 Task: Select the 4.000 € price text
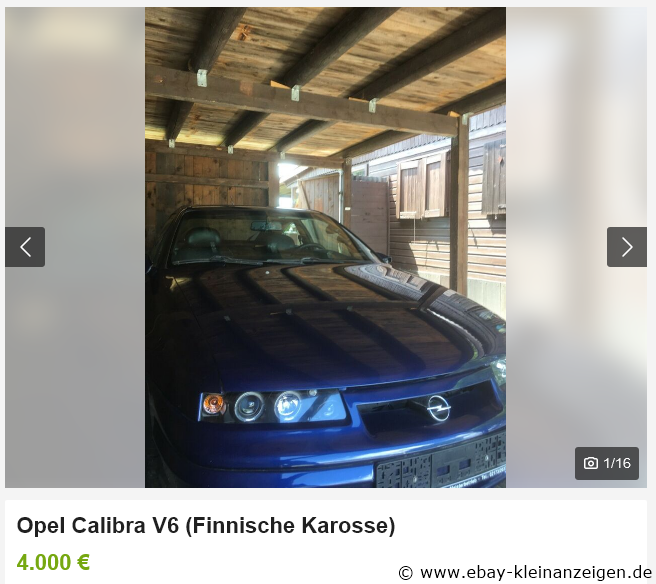[x=53, y=562]
